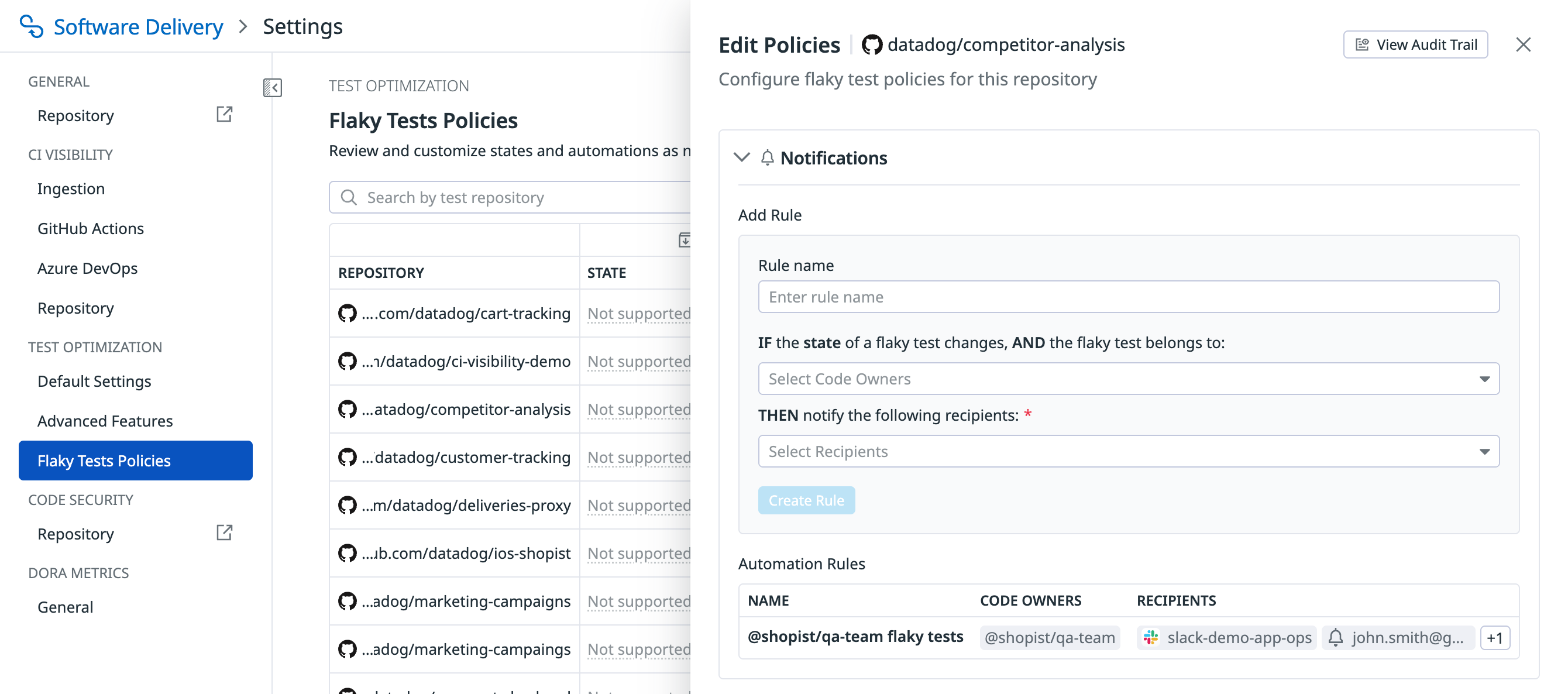
Task: Open the Select Code Owners dropdown
Action: coord(1128,379)
